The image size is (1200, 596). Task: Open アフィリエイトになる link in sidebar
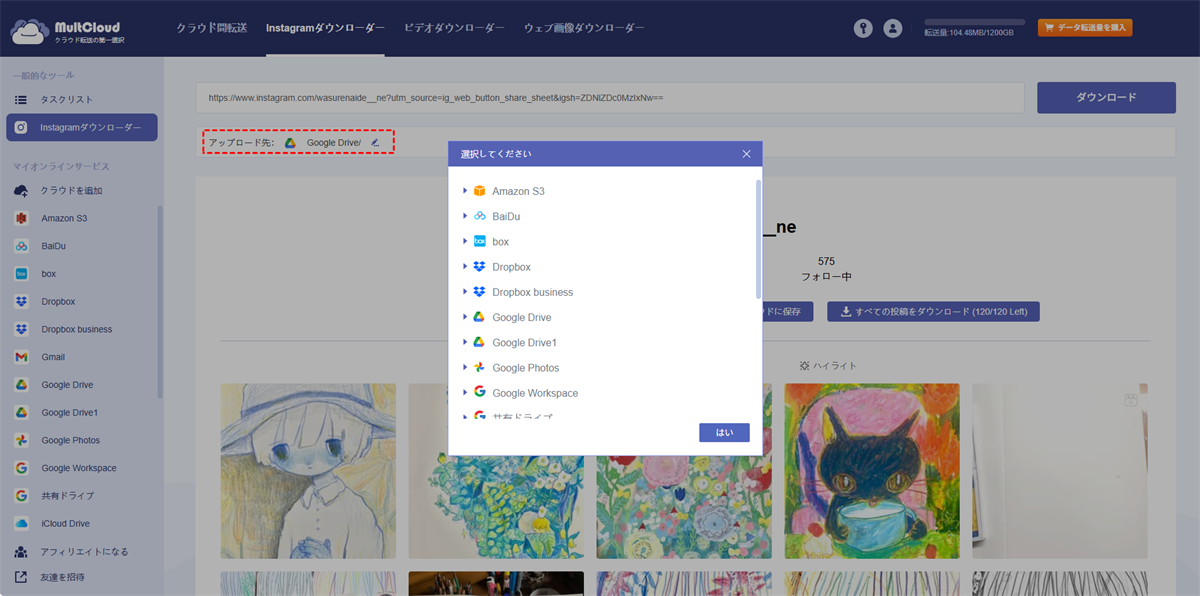click(84, 551)
